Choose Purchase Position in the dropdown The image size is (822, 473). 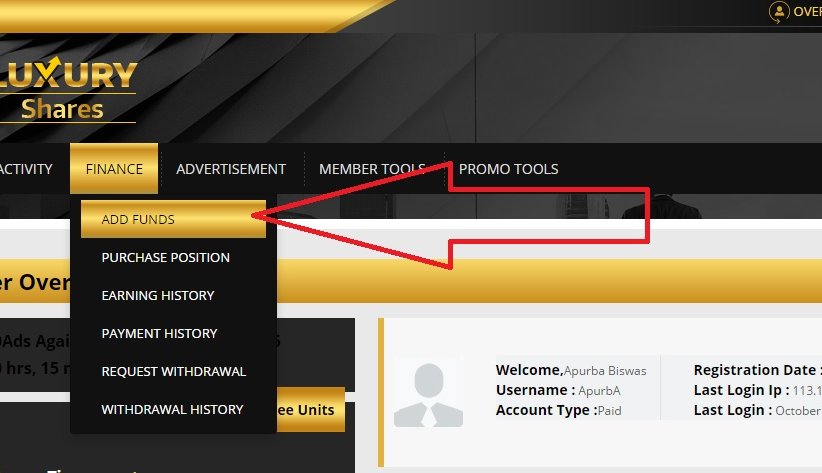click(x=166, y=257)
